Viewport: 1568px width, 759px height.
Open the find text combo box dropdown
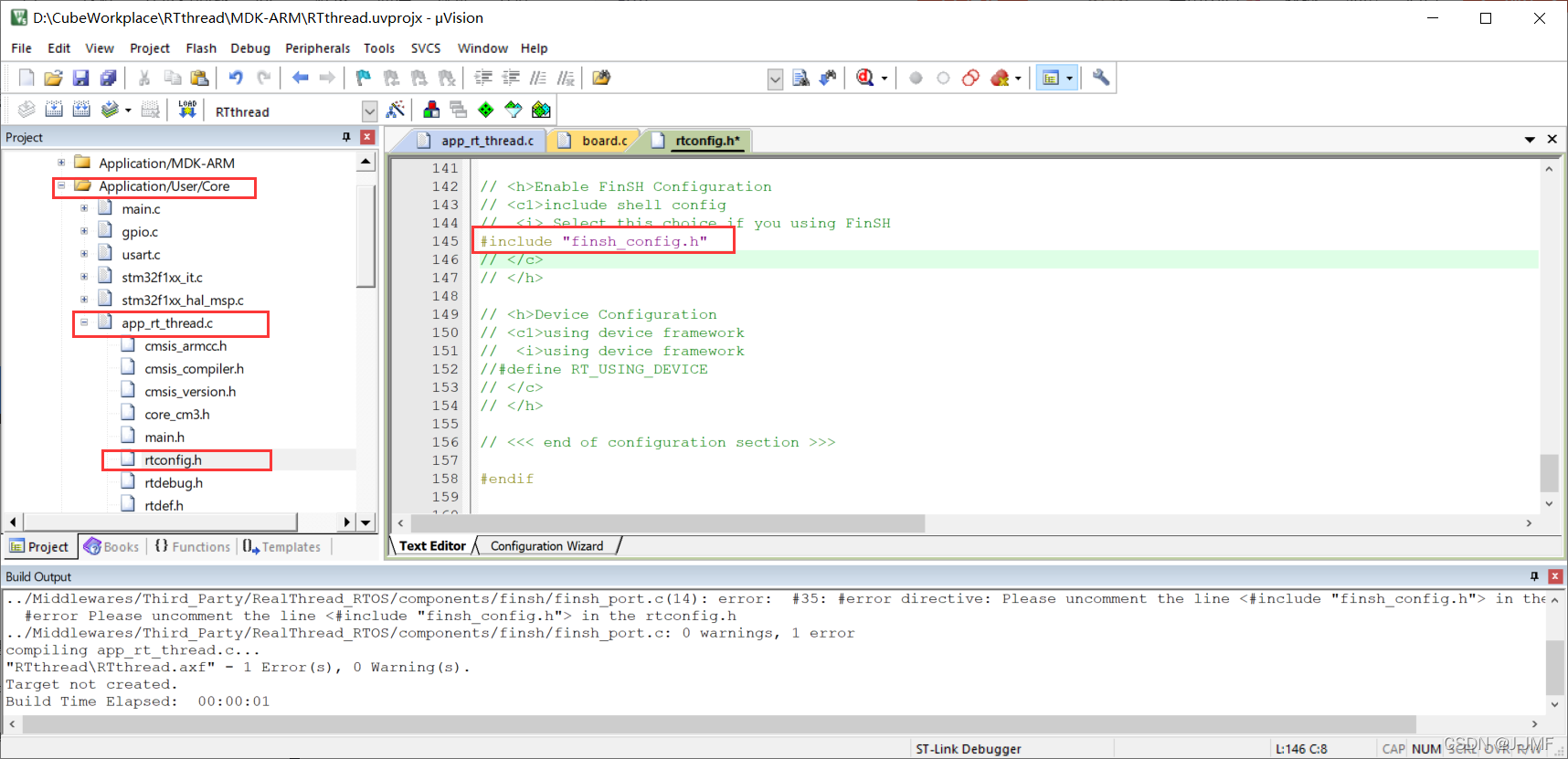[x=775, y=79]
